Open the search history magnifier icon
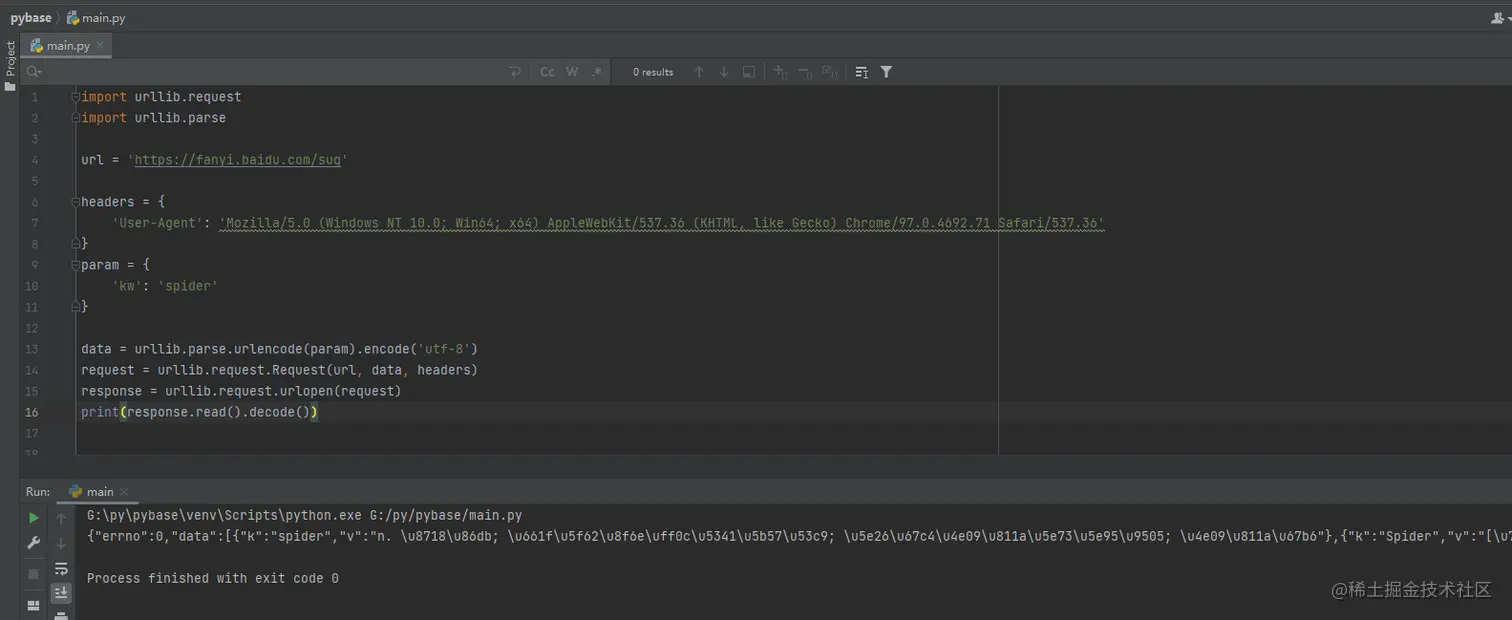Viewport: 1512px width, 620px height. pyautogui.click(x=33, y=72)
